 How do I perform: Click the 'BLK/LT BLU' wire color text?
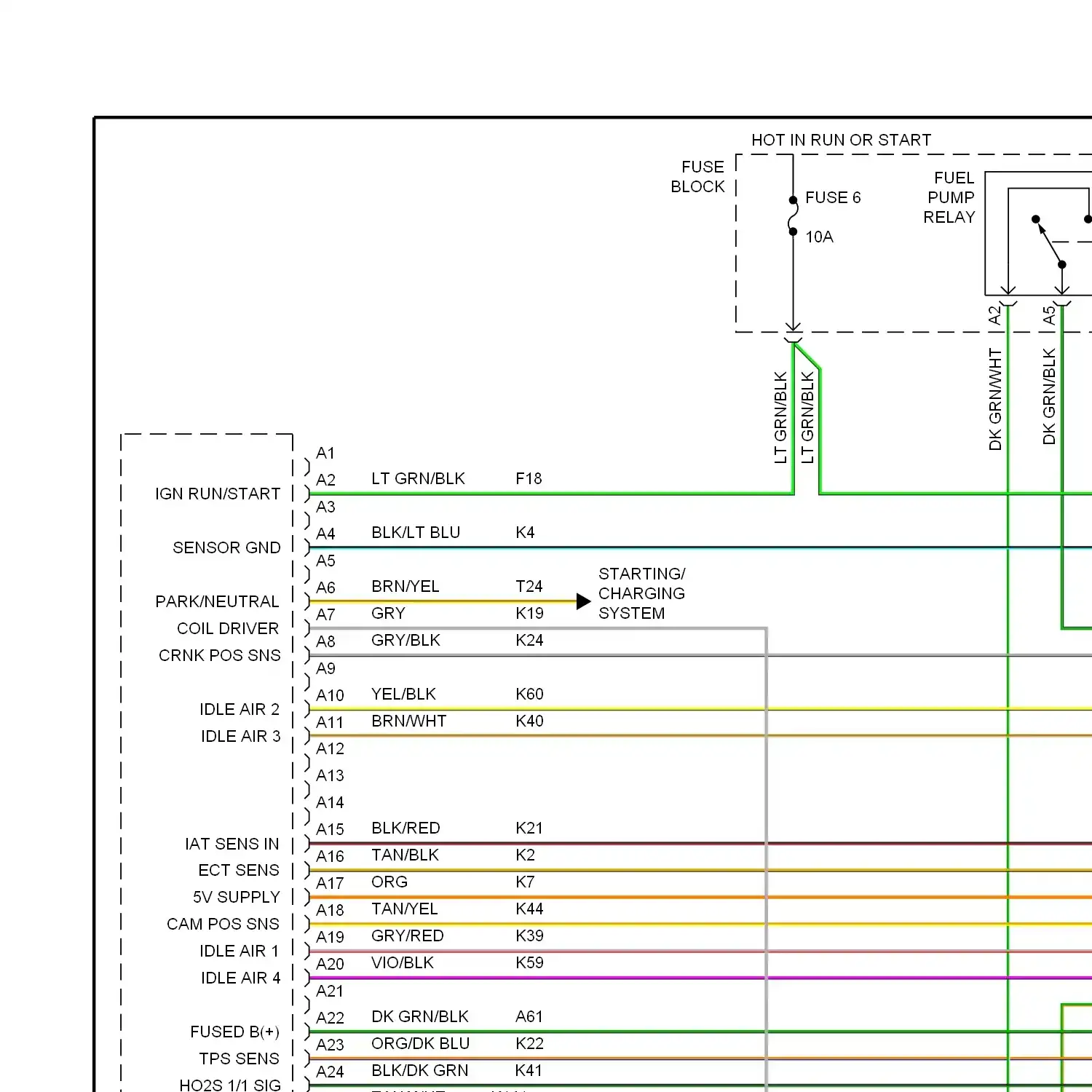point(416,532)
